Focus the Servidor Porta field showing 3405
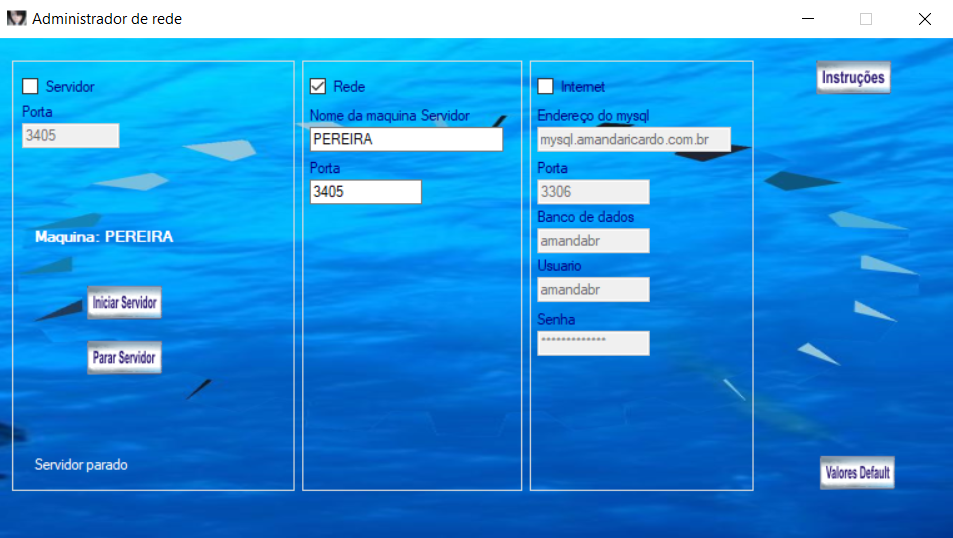This screenshot has height=538, width=953. (x=71, y=136)
